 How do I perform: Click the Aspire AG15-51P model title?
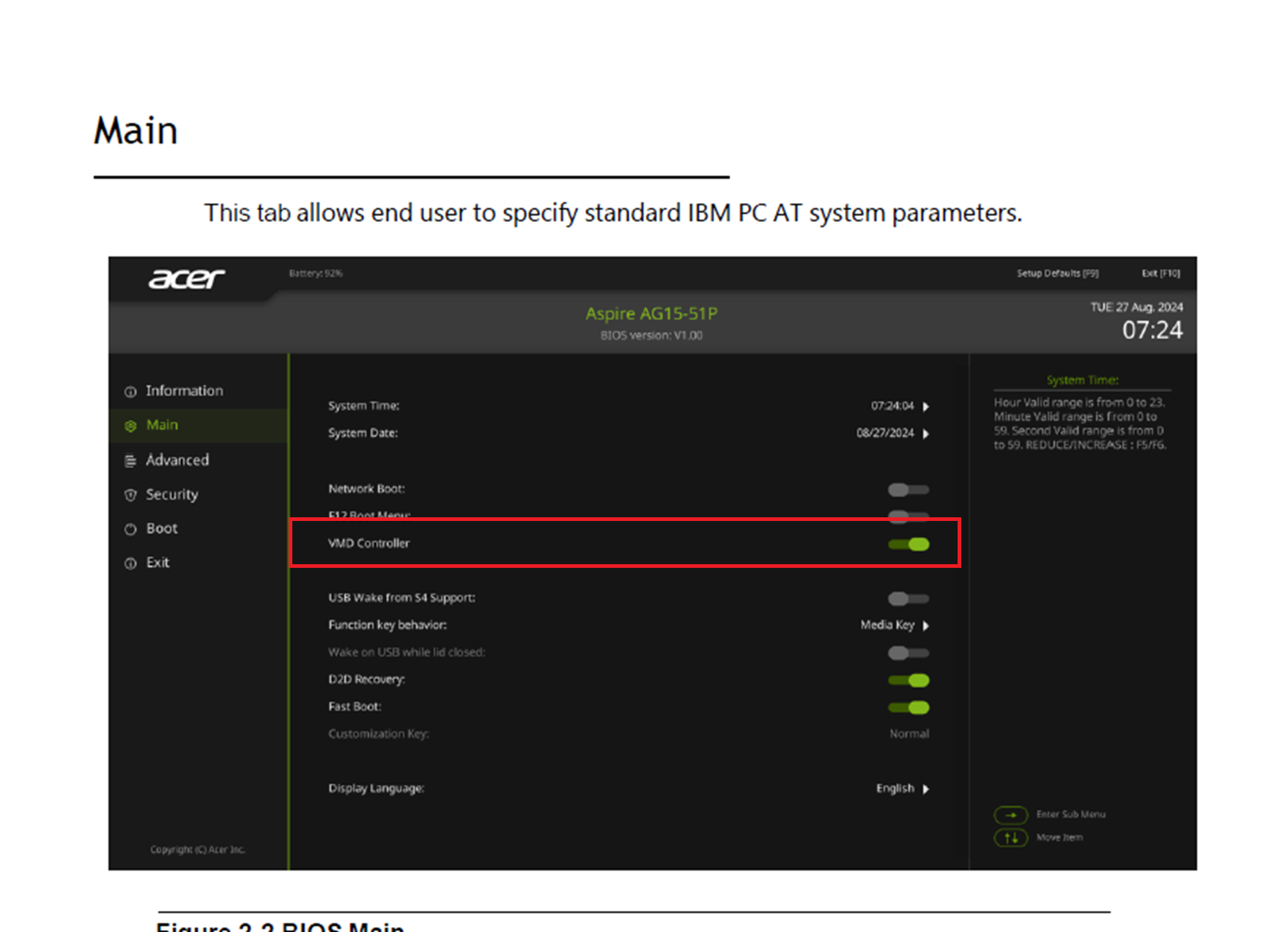(651, 314)
